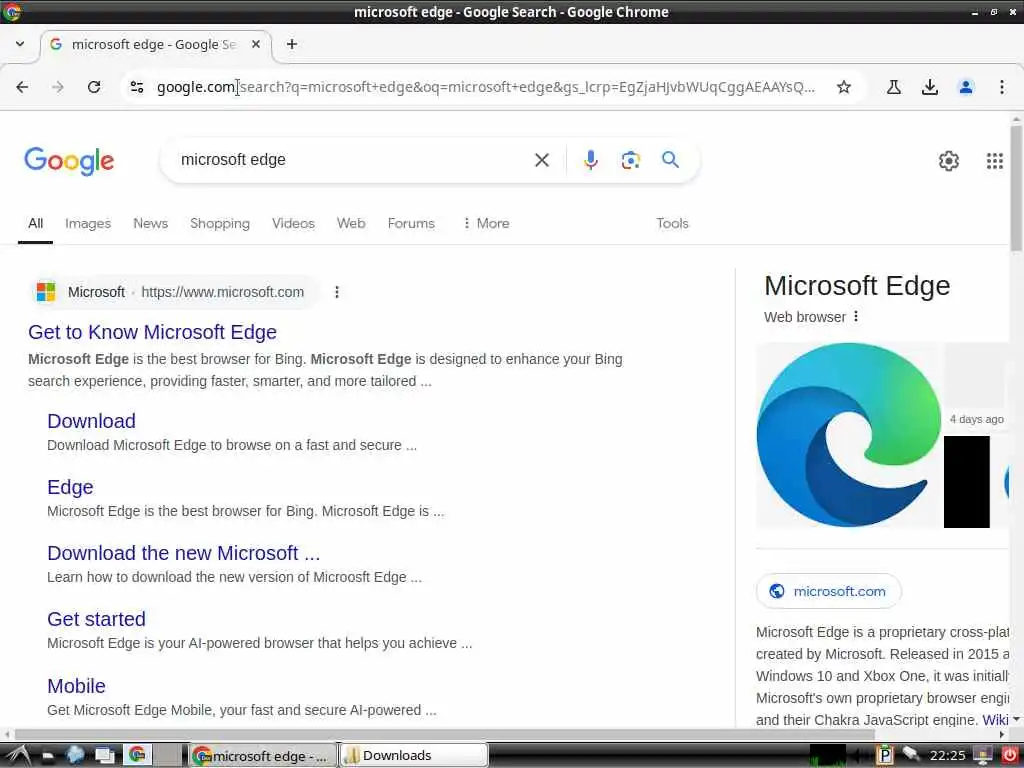This screenshot has width=1024, height=768.
Task: View site information icon in address bar
Action: pyautogui.click(x=136, y=87)
